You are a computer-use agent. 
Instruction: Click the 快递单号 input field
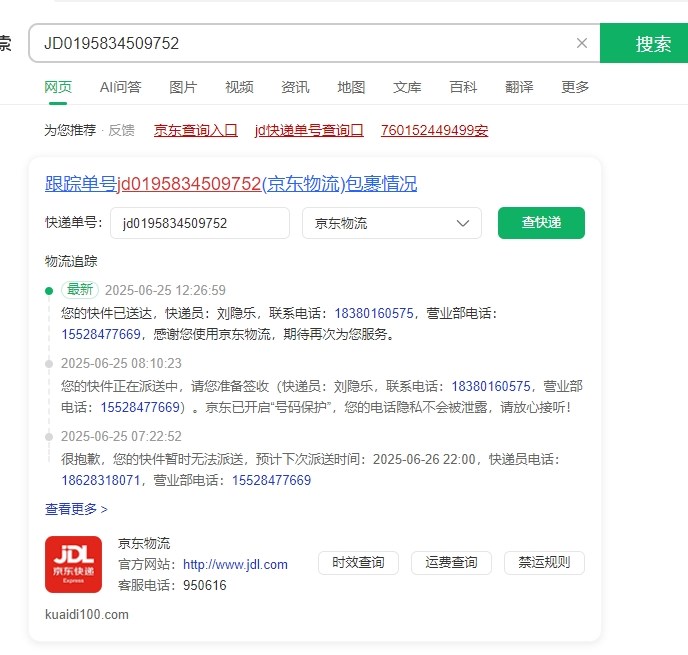pos(200,223)
